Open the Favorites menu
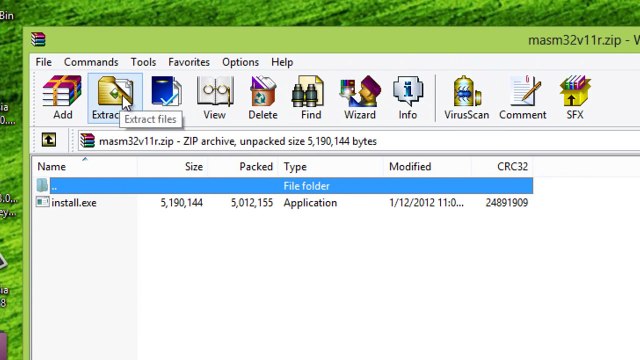The width and height of the screenshot is (640, 360). coord(189,62)
